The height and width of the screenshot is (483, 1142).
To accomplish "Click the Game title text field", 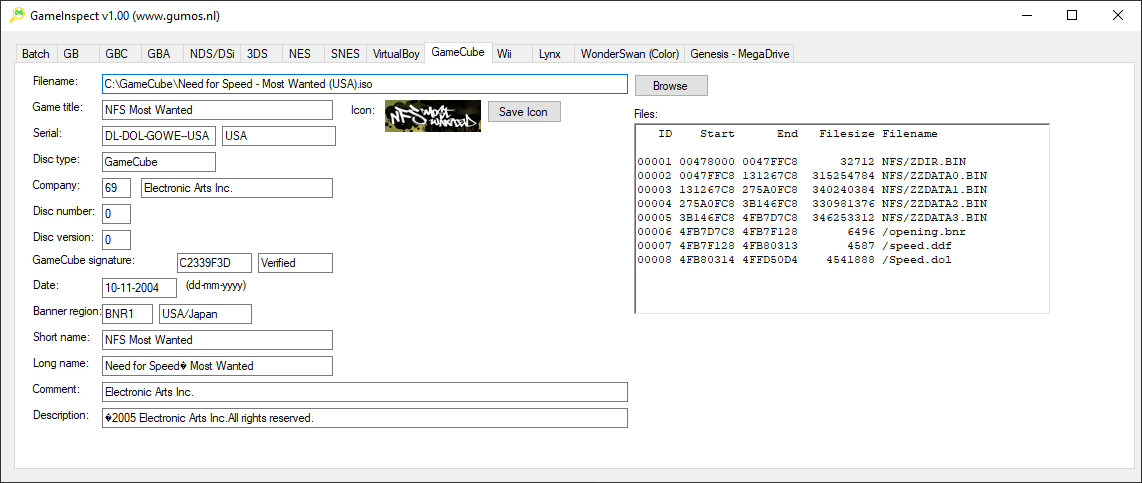I will point(217,110).
